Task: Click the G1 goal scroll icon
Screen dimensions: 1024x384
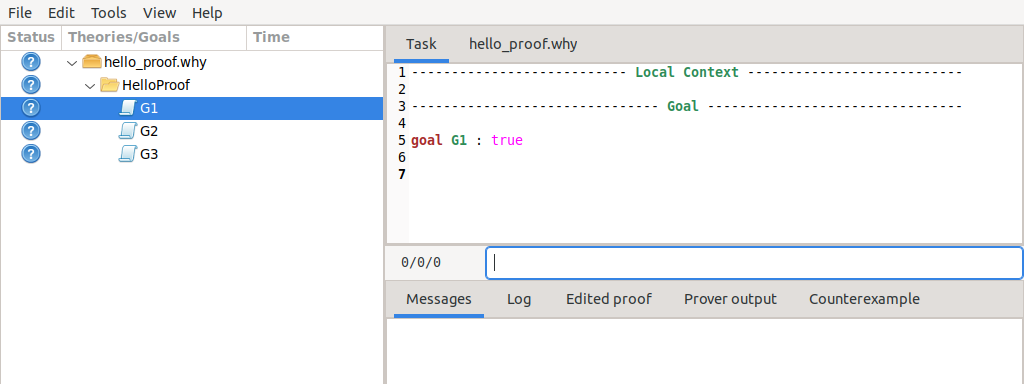Action: coord(127,108)
